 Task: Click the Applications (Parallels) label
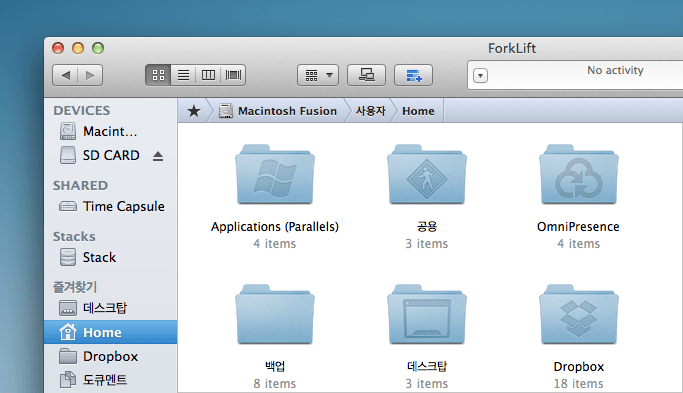click(x=275, y=227)
